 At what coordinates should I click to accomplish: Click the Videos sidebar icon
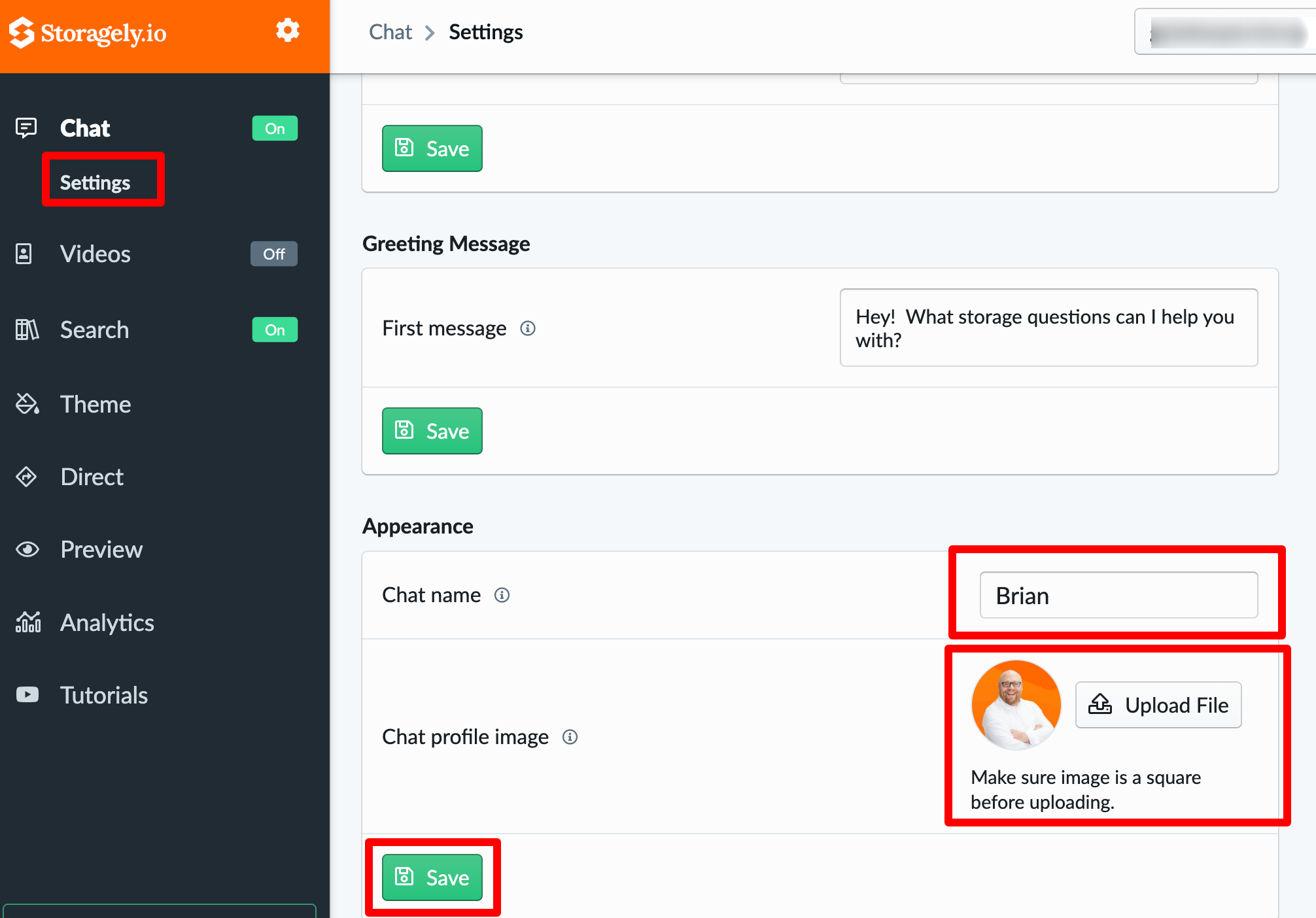tap(24, 254)
